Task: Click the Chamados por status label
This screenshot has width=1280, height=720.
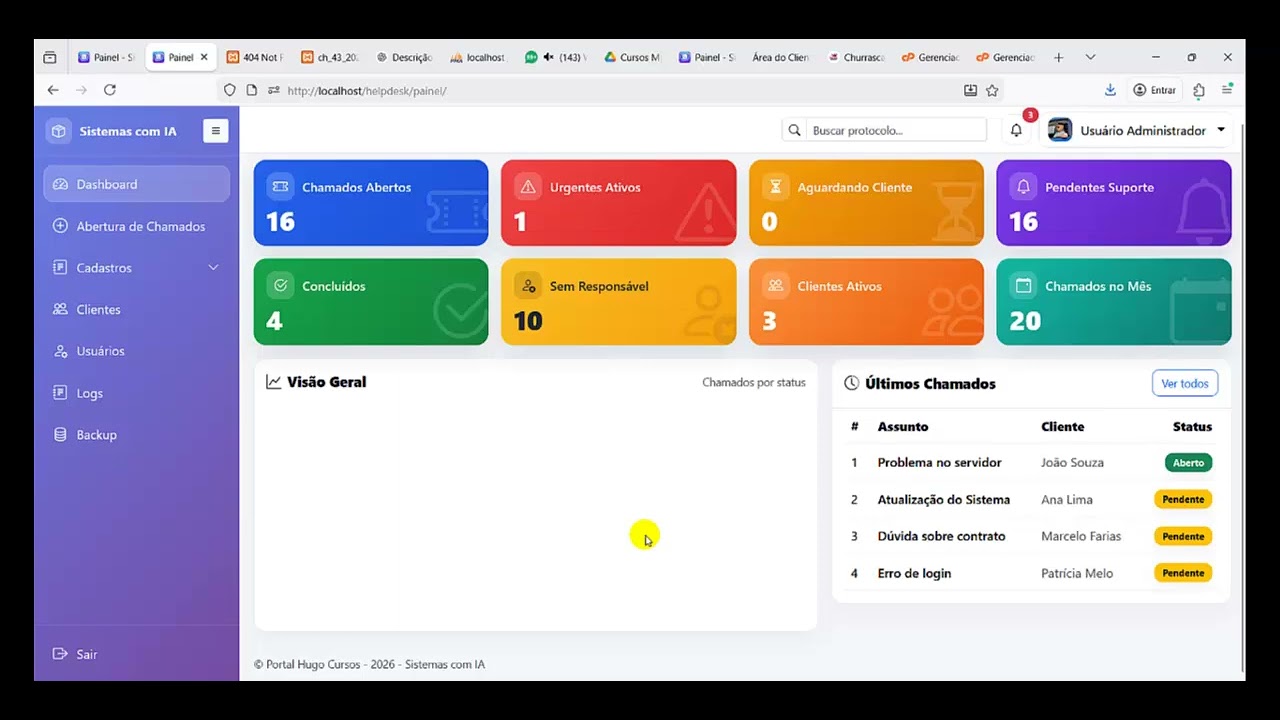Action: coord(754,382)
